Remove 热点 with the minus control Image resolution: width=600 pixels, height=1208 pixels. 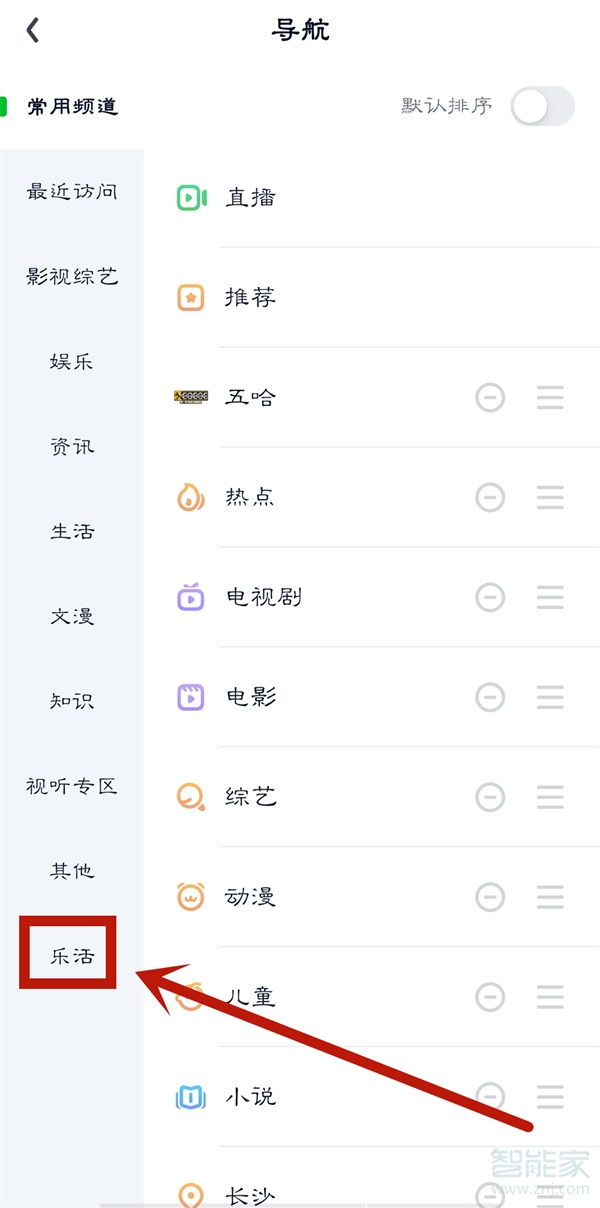coord(490,497)
